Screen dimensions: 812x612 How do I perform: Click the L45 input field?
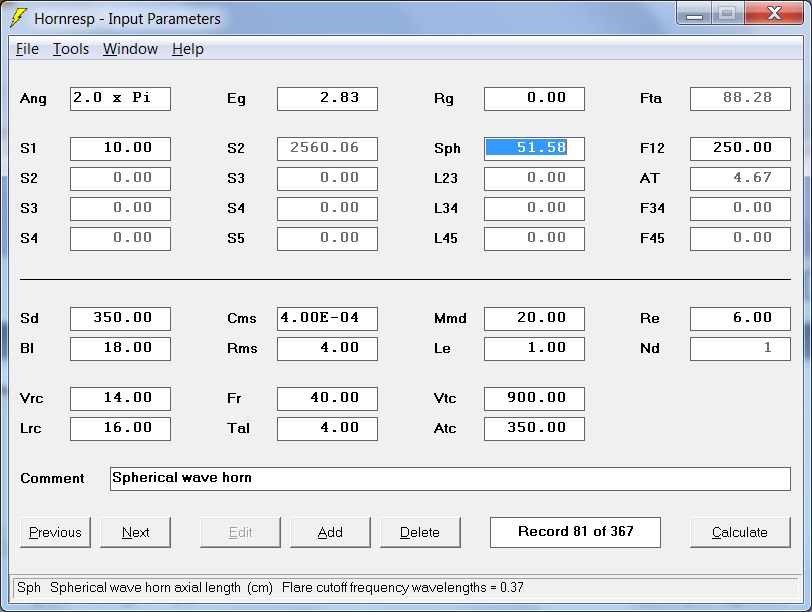tap(534, 239)
